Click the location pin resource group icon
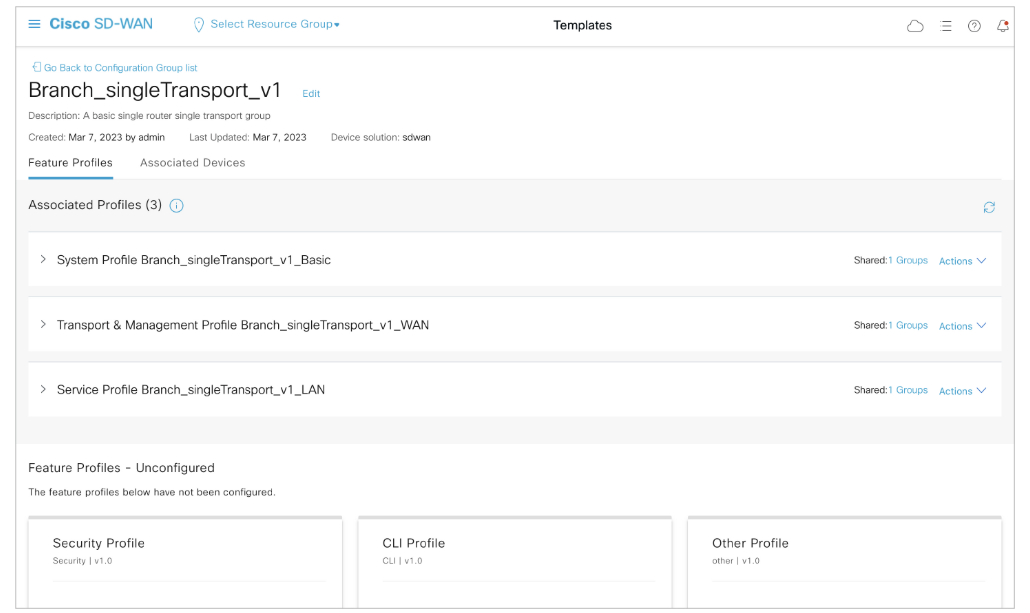Screen dimensions: 1030x613 [198, 25]
